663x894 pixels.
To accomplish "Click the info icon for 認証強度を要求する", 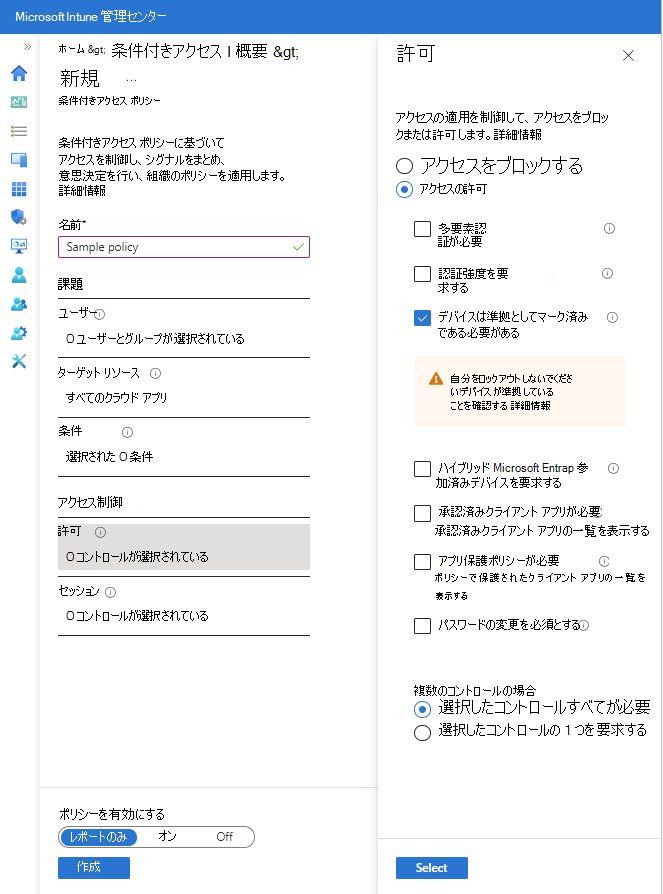I will click(608, 274).
